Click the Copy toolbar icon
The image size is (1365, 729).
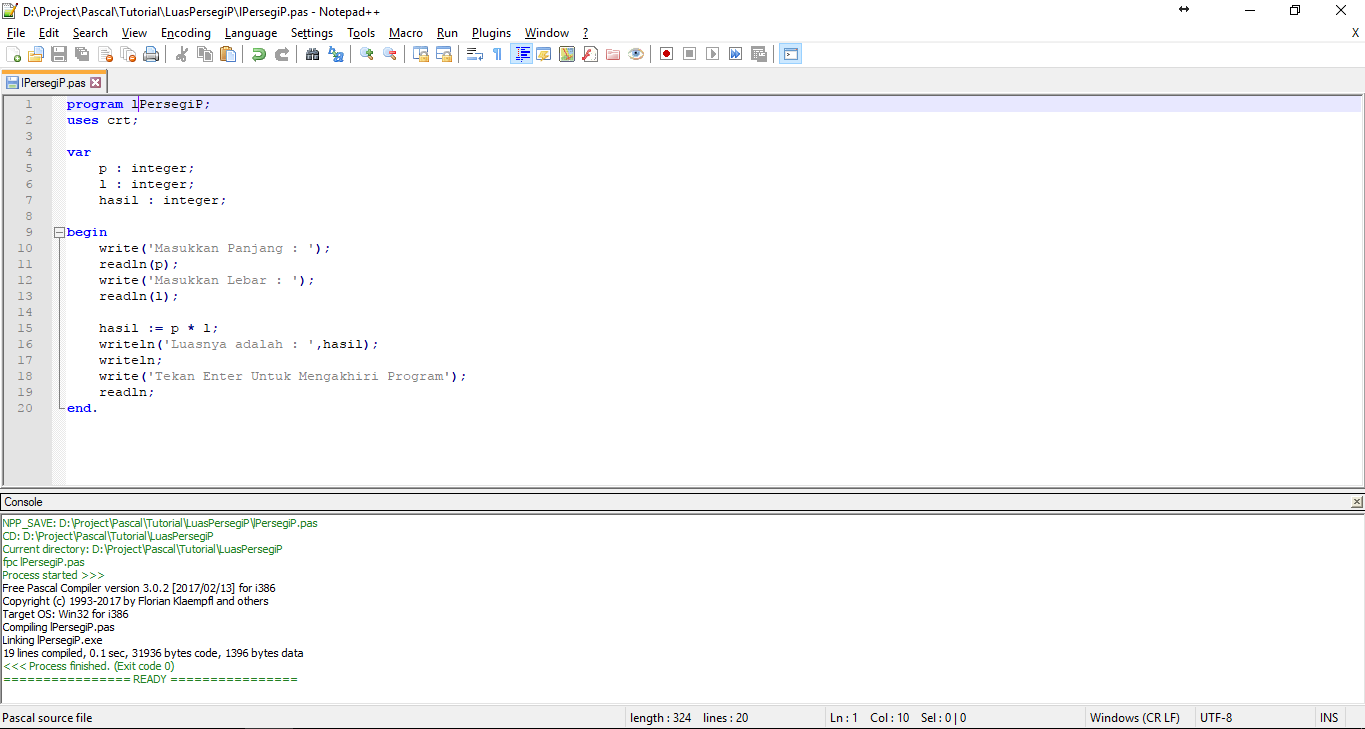205,54
